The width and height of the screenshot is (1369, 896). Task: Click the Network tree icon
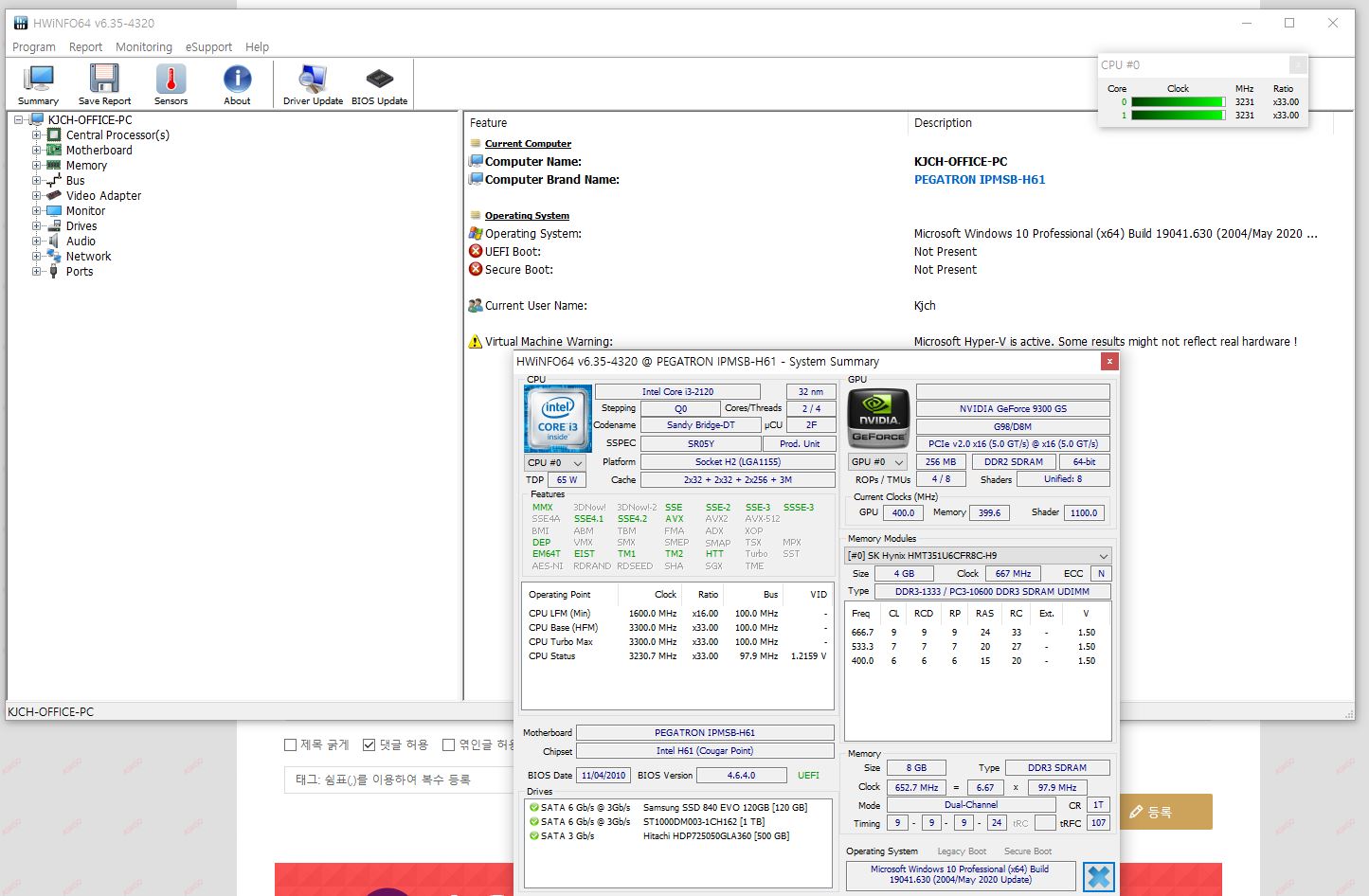[54, 256]
